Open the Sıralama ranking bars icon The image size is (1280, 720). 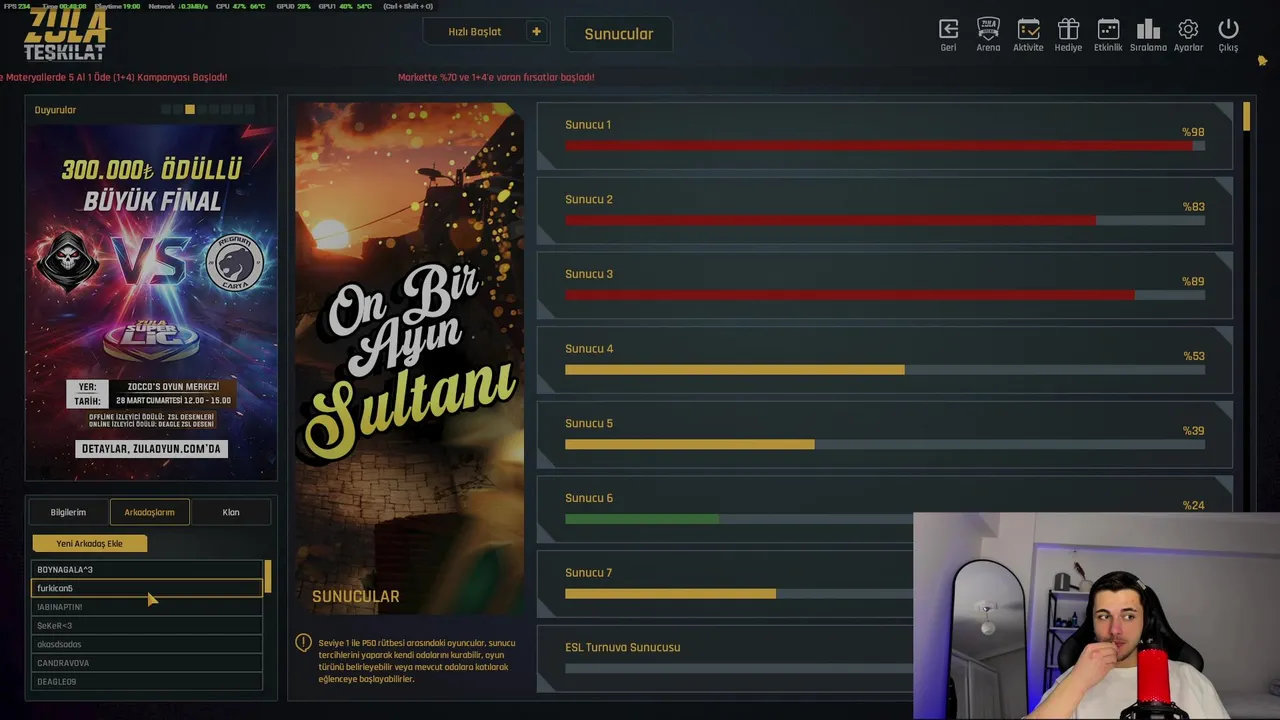tap(1148, 29)
